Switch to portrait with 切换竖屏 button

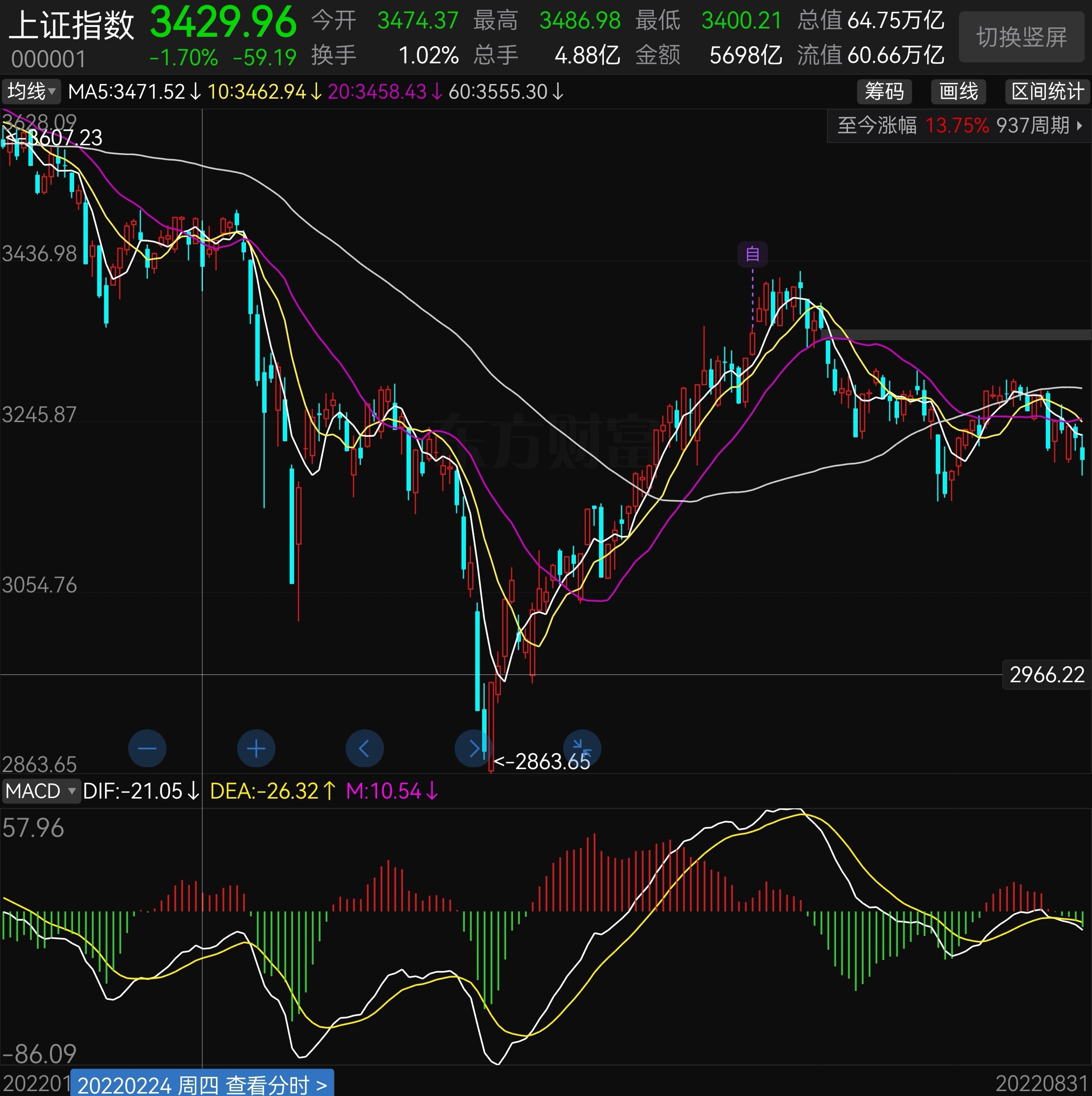pyautogui.click(x=1021, y=37)
